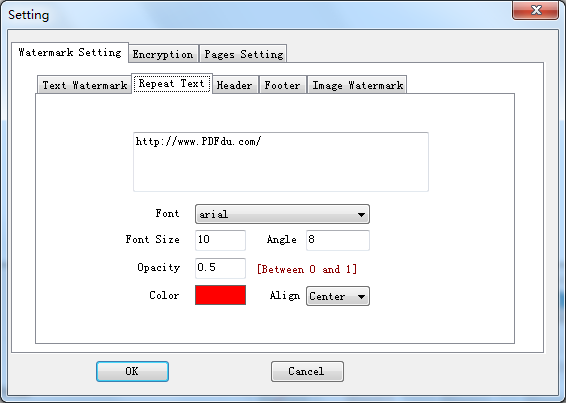
Task: Select the Repeat Text tab
Action: pyautogui.click(x=172, y=84)
